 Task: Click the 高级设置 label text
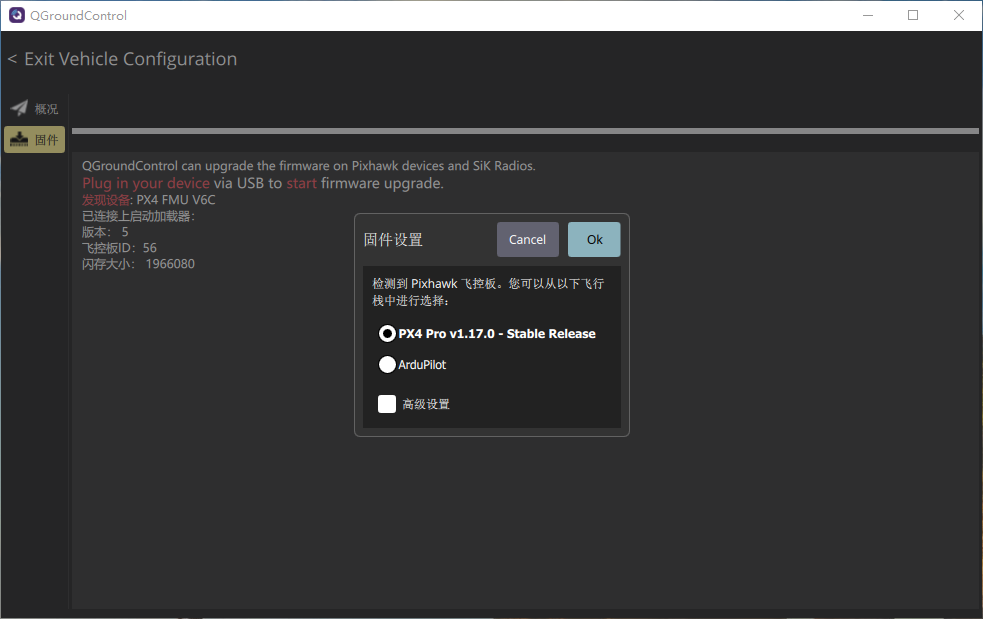(426, 405)
